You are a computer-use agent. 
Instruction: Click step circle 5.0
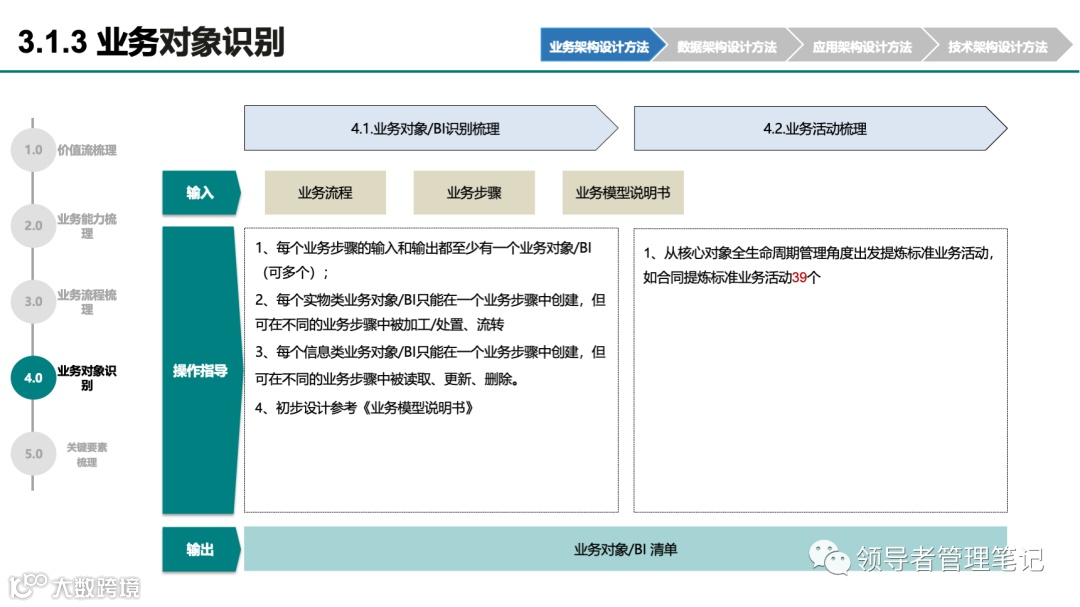pyautogui.click(x=33, y=453)
